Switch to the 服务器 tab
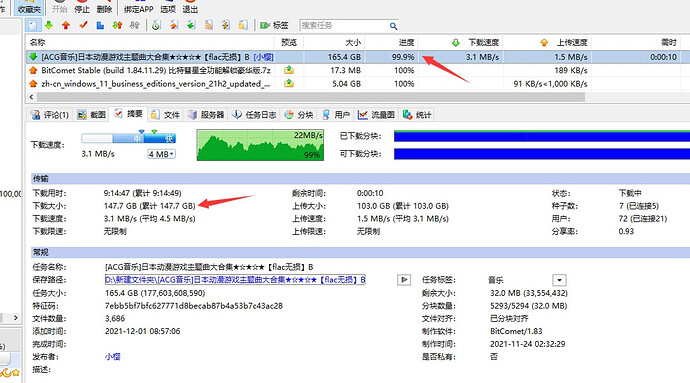 pos(206,115)
